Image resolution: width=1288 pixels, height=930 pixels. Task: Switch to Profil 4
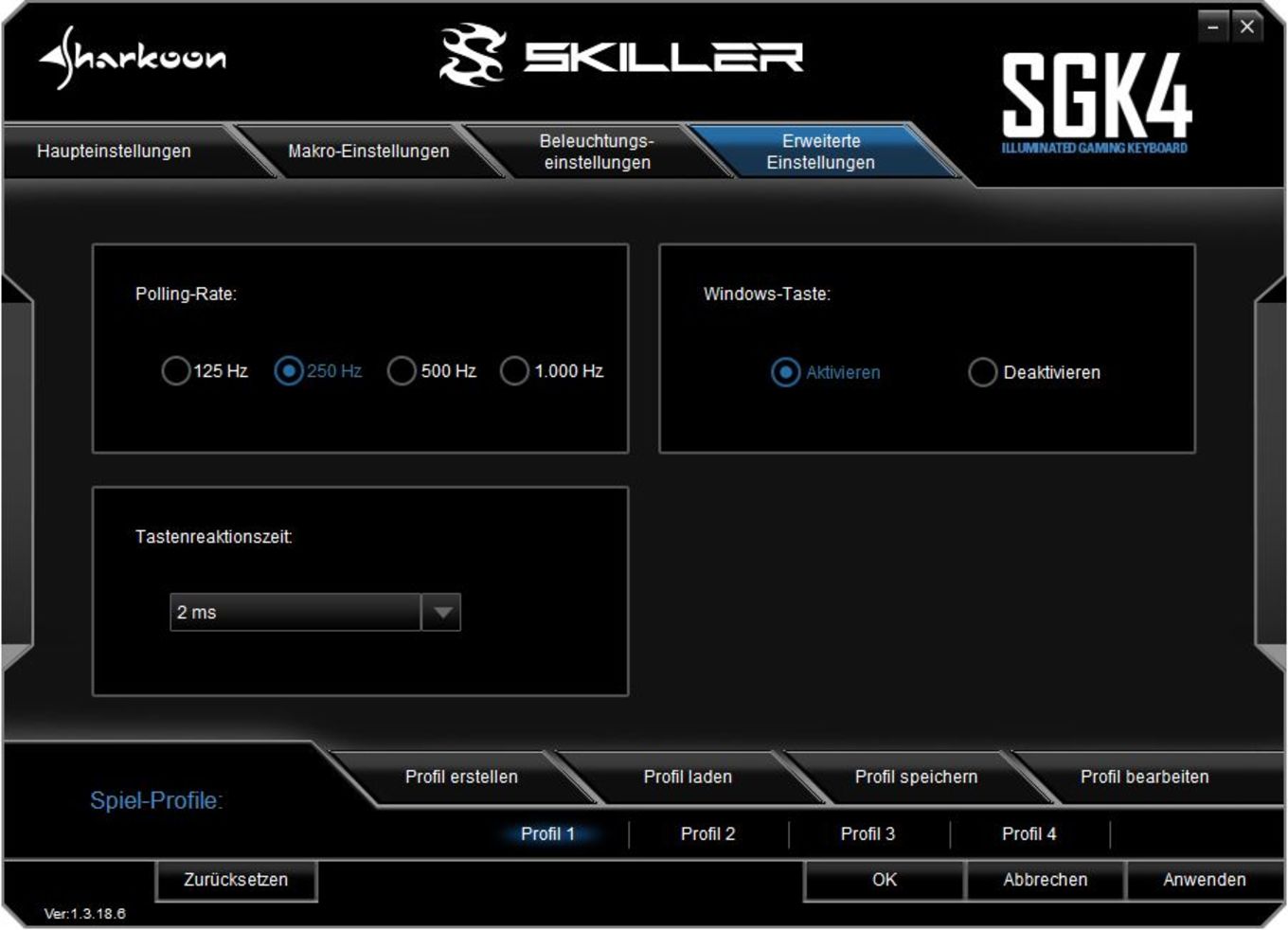point(1029,833)
